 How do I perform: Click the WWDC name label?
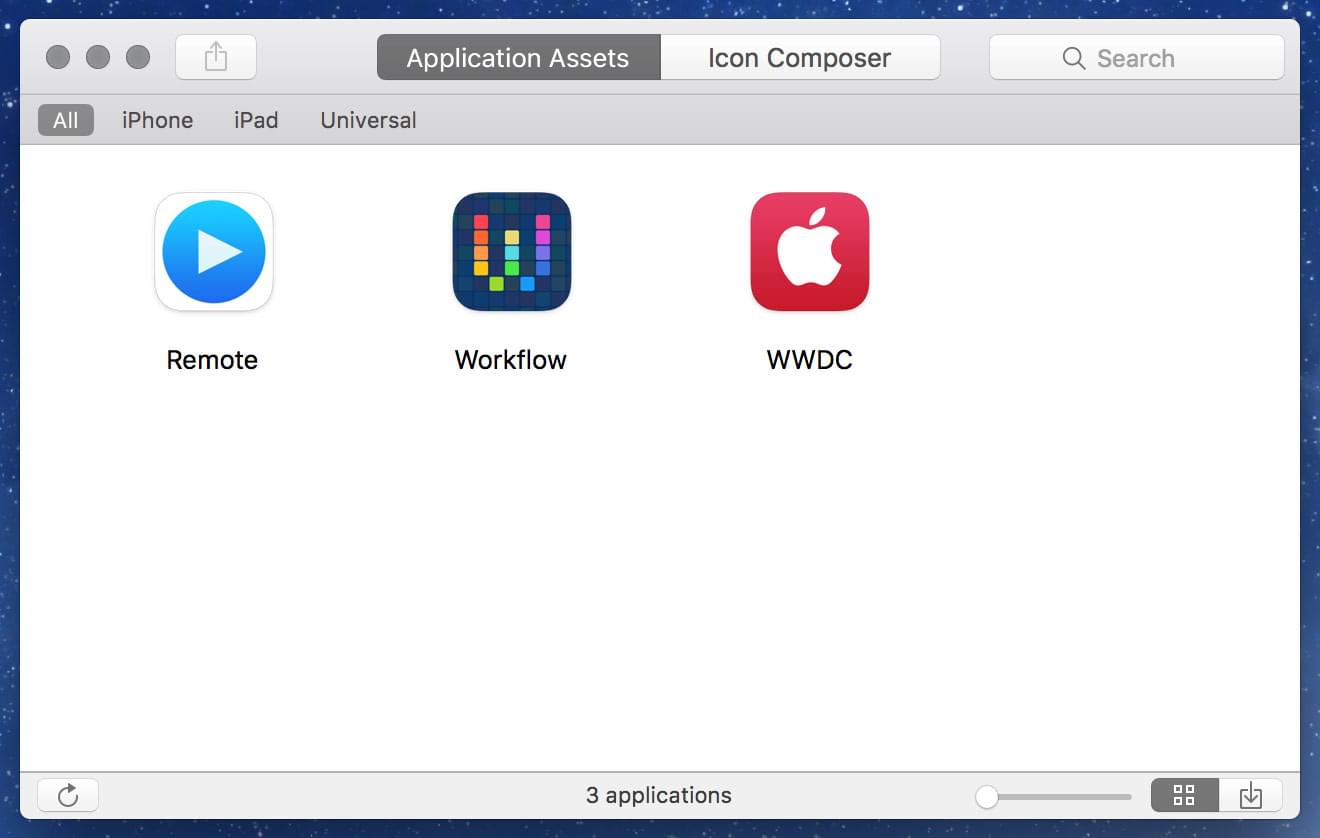click(809, 360)
